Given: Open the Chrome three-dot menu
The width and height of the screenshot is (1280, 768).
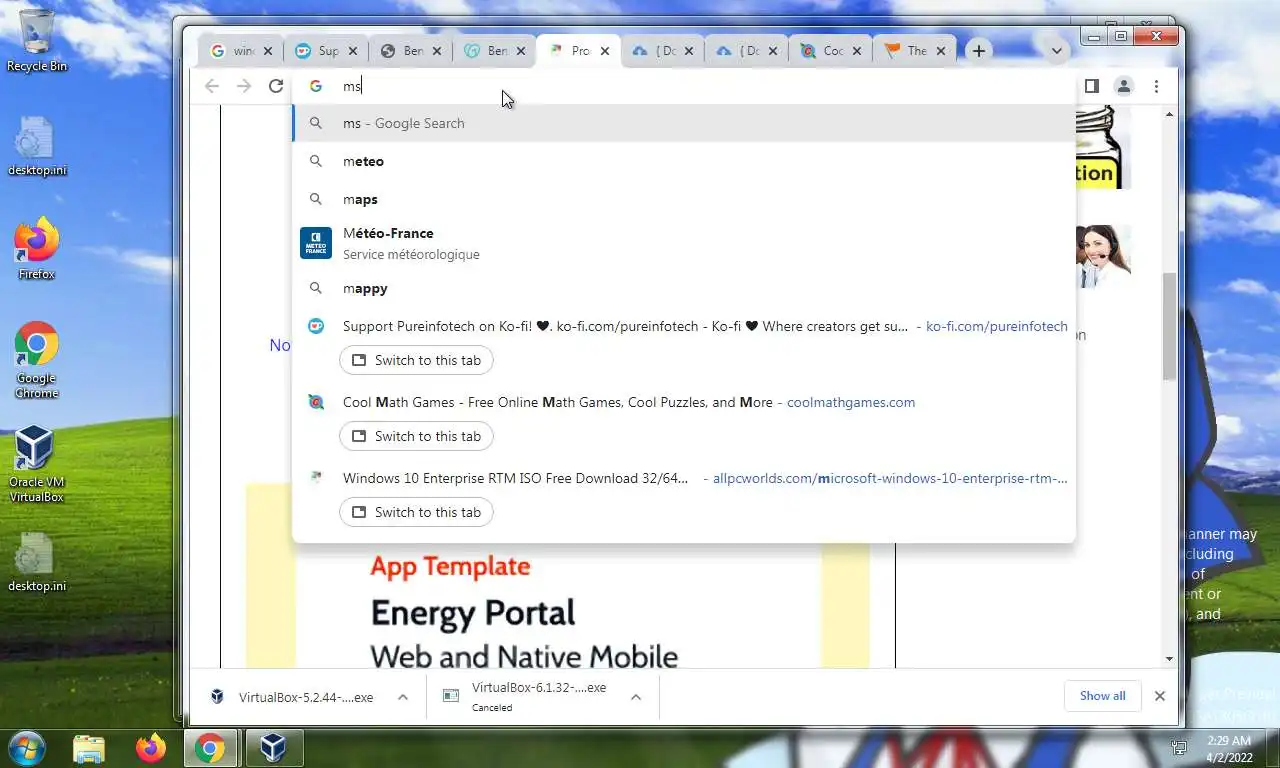Looking at the screenshot, I should click(1156, 86).
